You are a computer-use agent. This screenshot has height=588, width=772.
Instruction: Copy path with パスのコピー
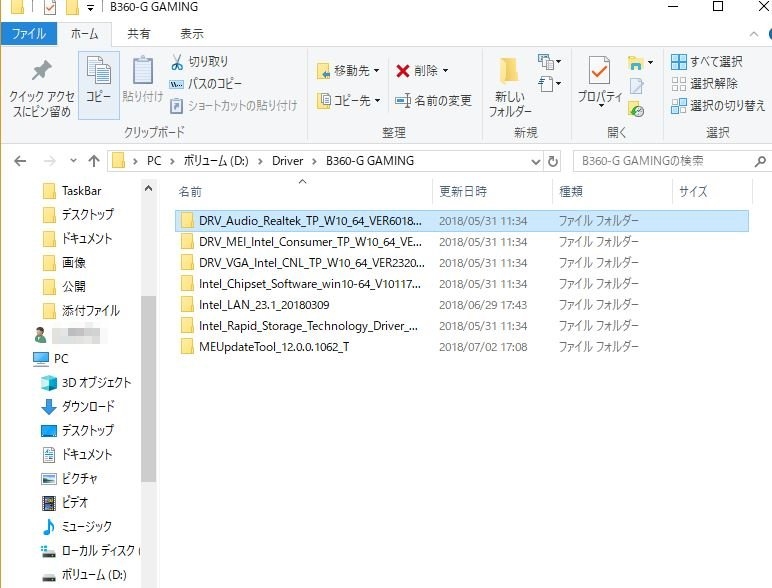pos(205,84)
